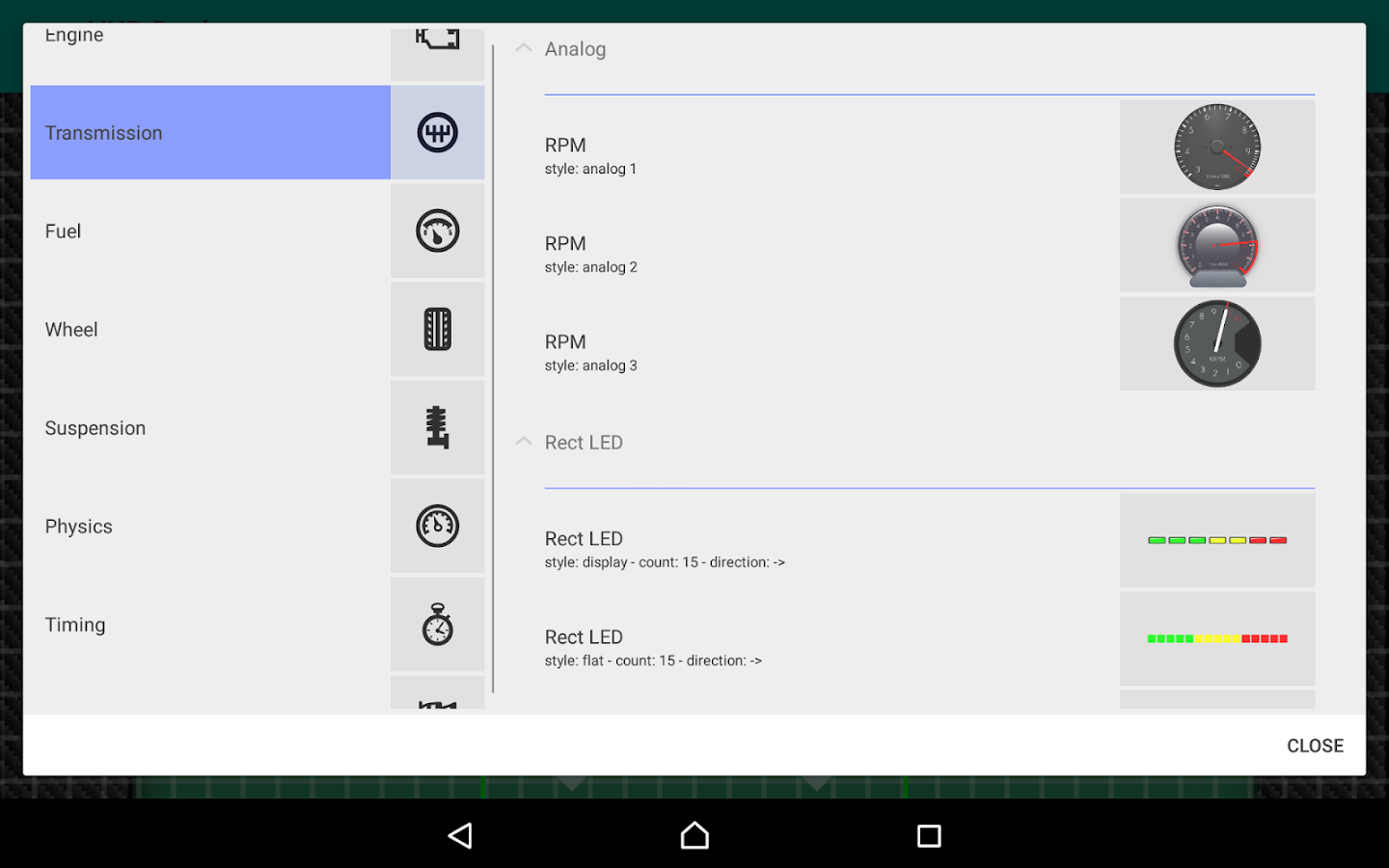Screen dimensions: 1389x868
Task: Select the Transmission category
Action: click(x=210, y=132)
